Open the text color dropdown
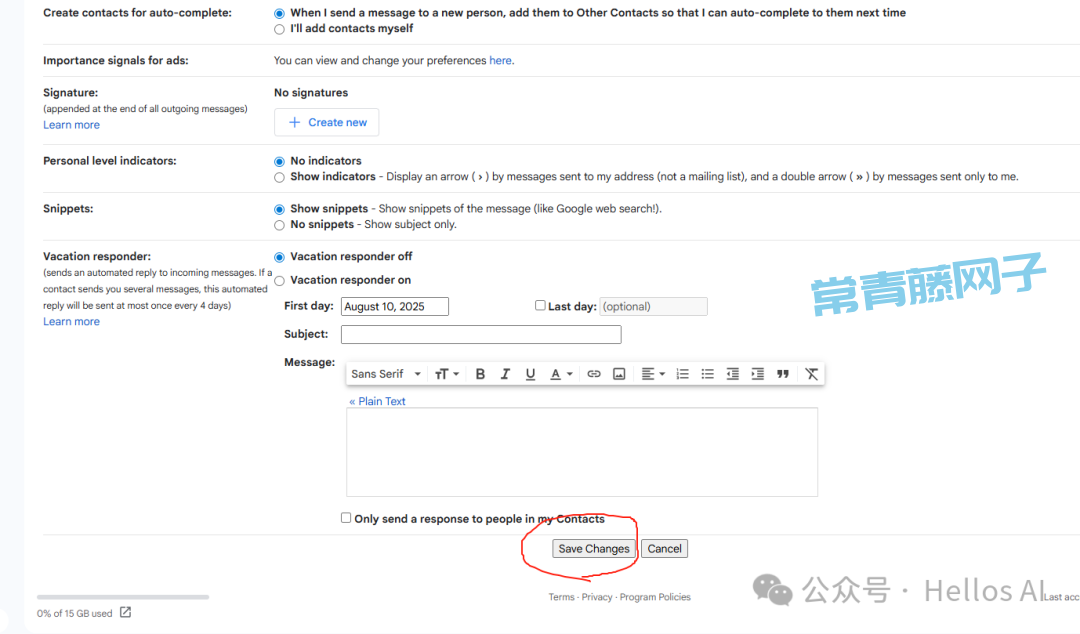Viewport: 1080px width, 634px height. [x=562, y=374]
